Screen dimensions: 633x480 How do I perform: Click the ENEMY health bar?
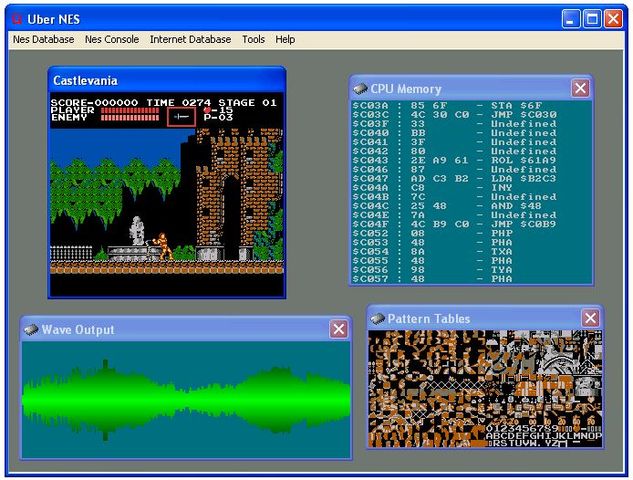click(x=130, y=117)
